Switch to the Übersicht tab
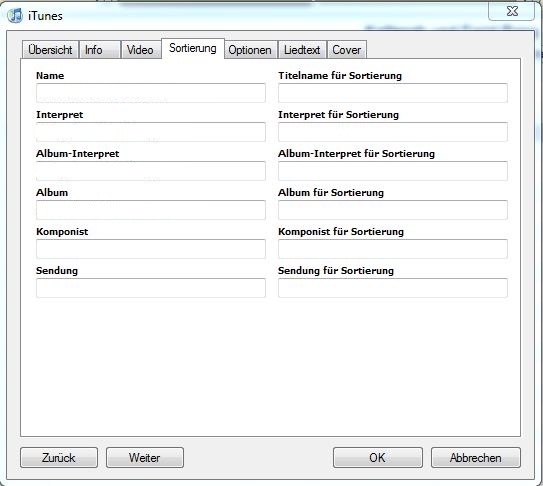 50,50
